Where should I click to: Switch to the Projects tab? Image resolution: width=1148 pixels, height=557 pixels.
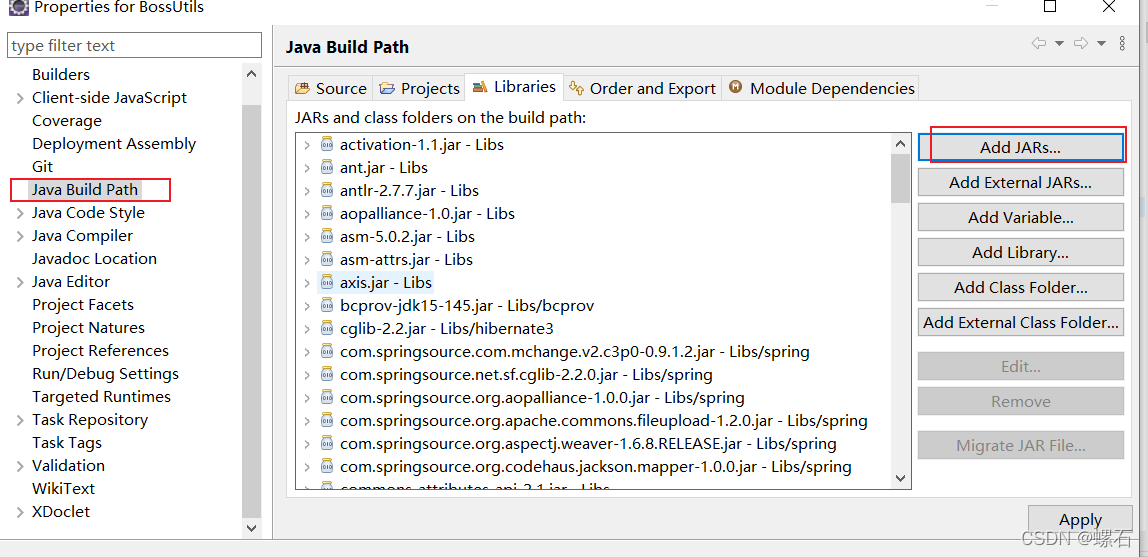(420, 89)
